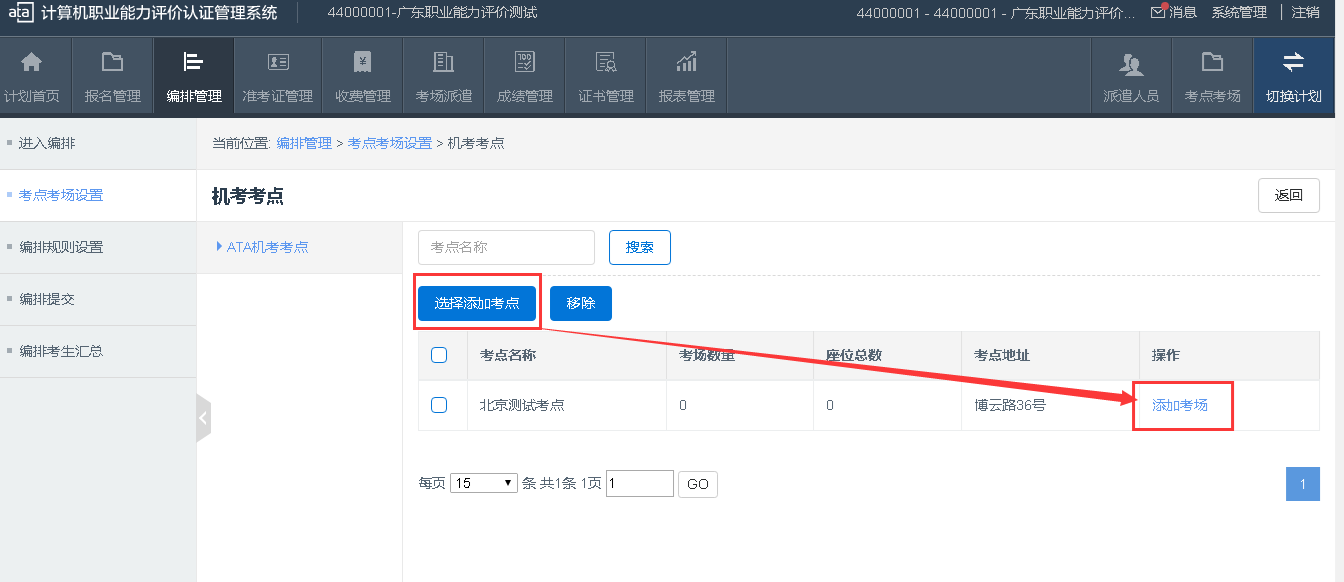Open 考场派遣 building icon
Viewport: 1344px width, 582px height.
coord(444,62)
